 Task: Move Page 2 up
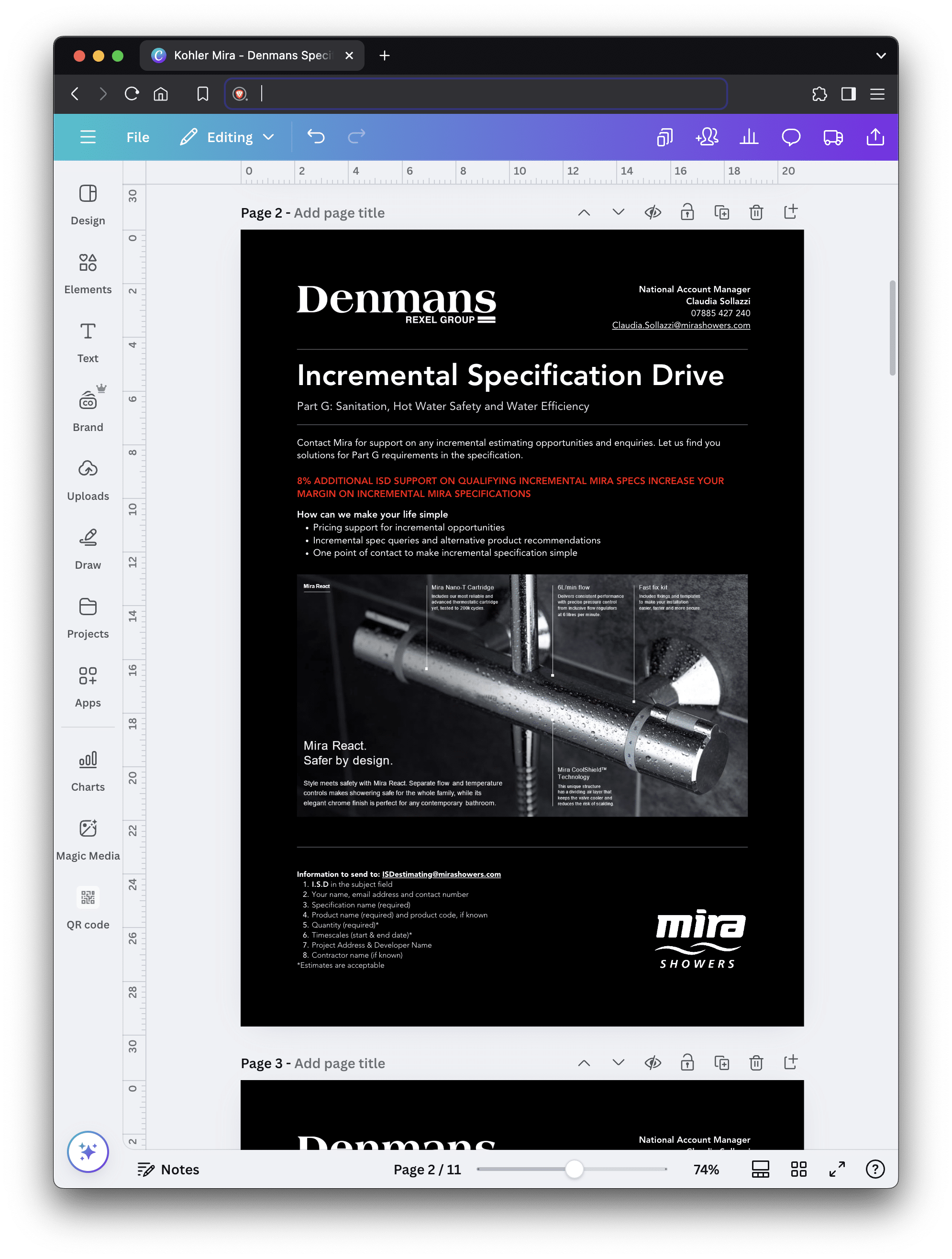584,213
